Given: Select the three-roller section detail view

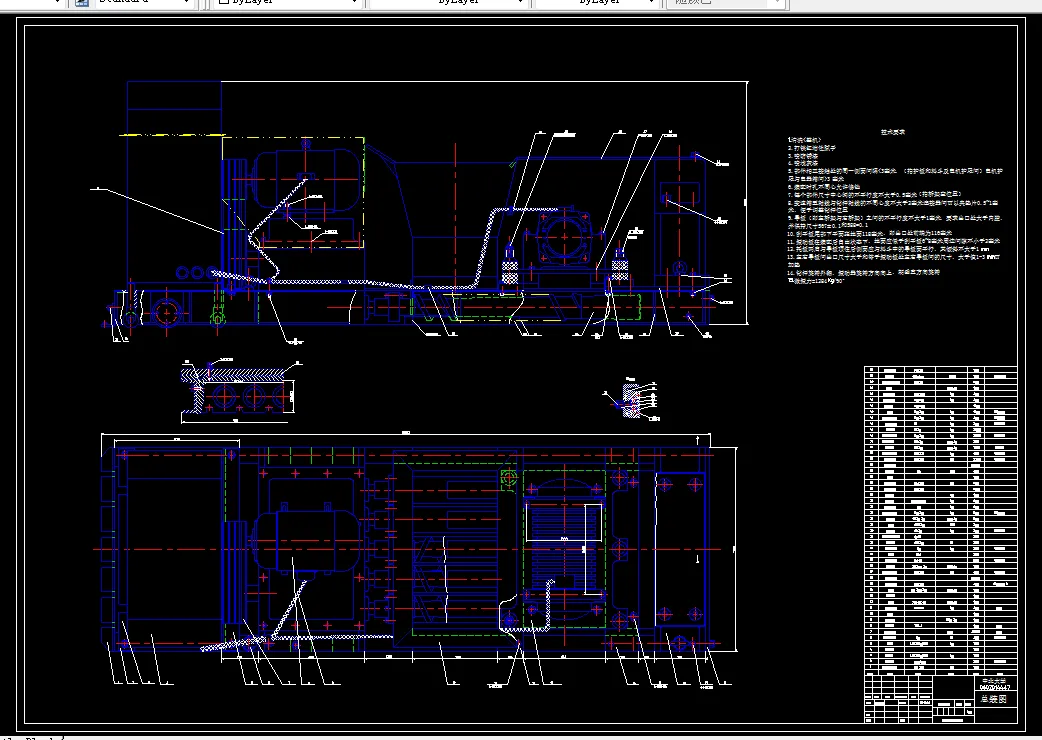Looking at the screenshot, I should (239, 393).
